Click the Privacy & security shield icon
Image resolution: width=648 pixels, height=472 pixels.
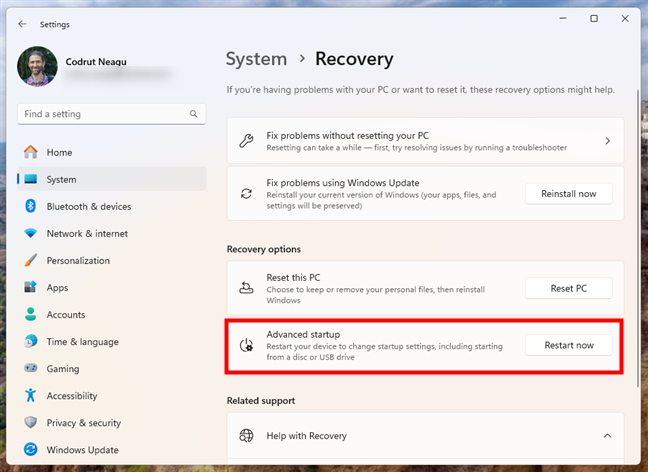[31, 422]
